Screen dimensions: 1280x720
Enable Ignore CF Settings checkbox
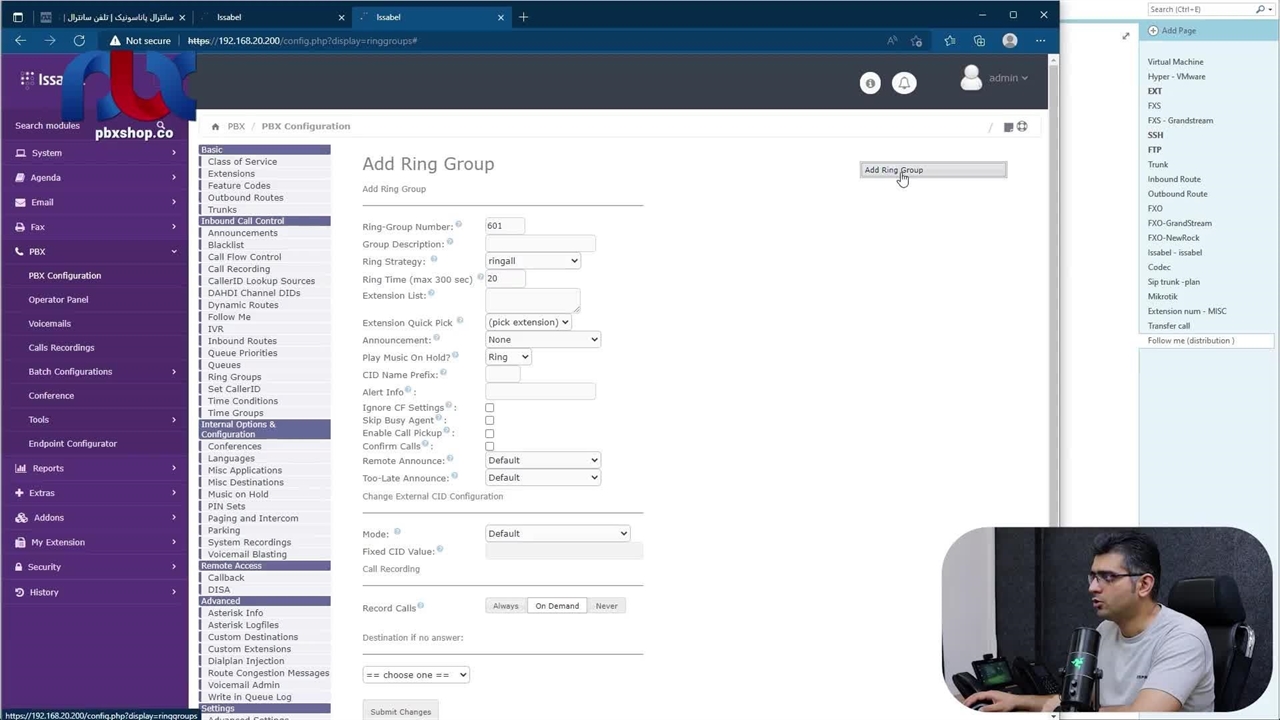(x=489, y=408)
